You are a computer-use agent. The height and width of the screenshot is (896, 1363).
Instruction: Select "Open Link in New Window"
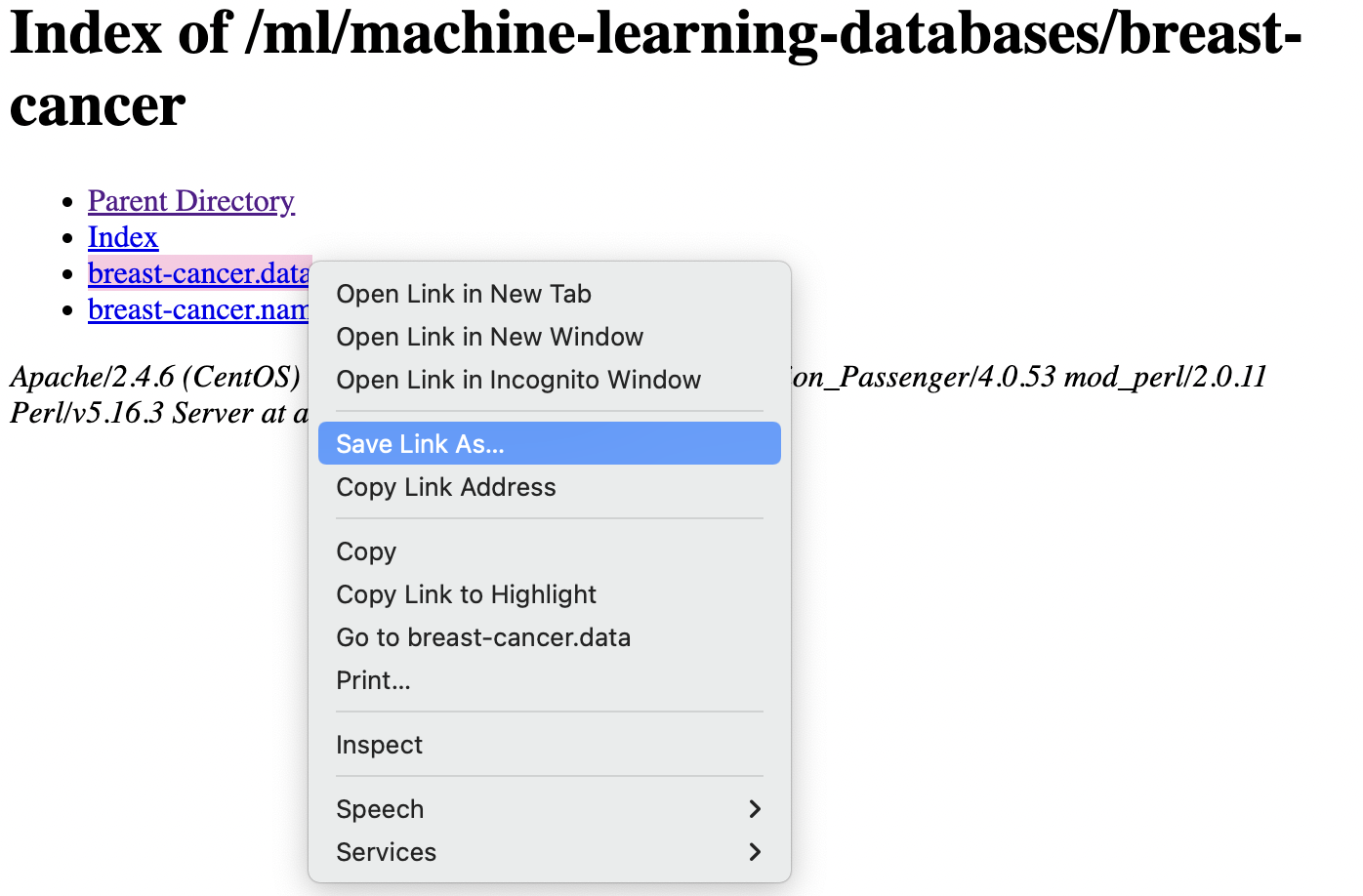489,337
